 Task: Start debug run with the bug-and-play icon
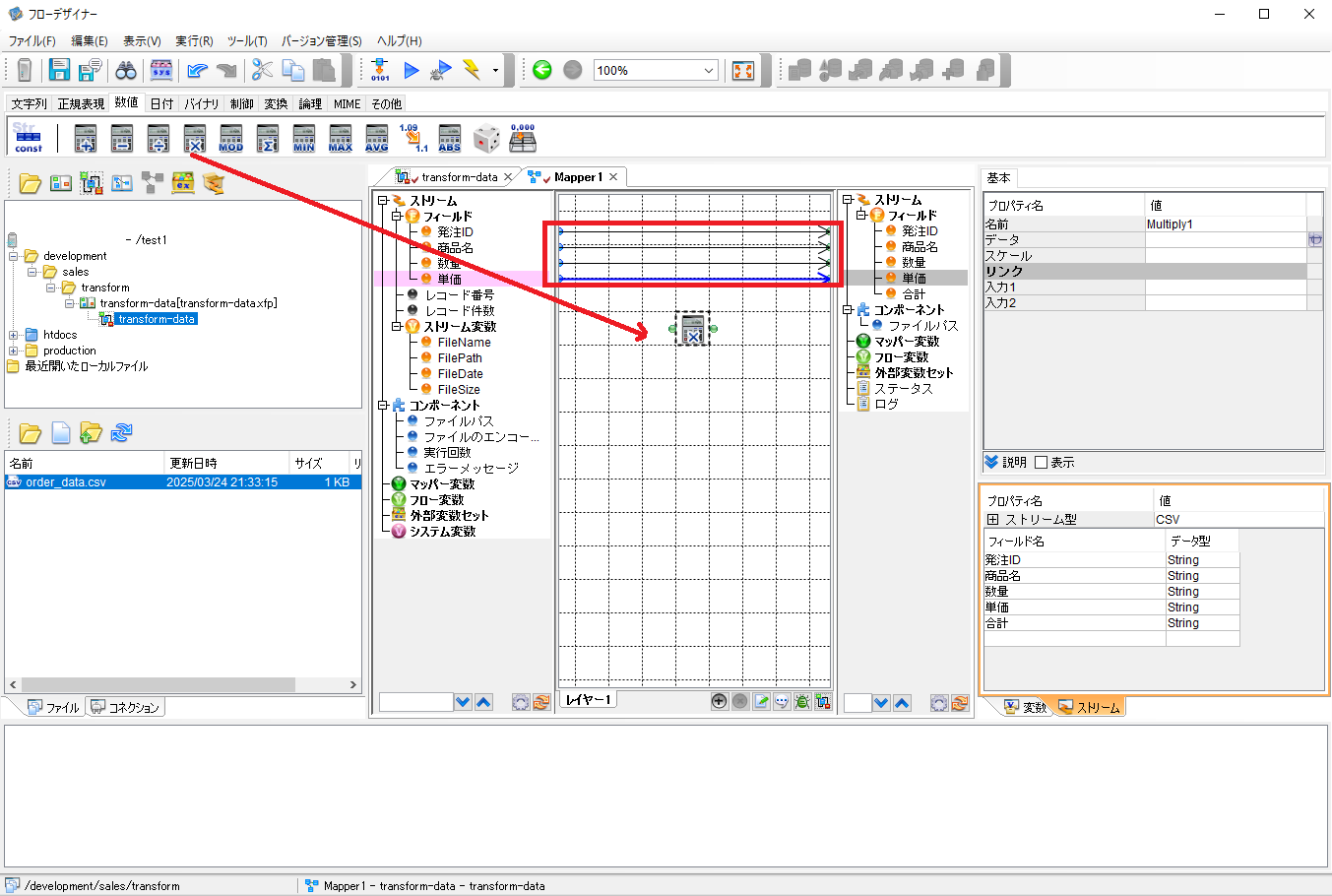coord(441,70)
